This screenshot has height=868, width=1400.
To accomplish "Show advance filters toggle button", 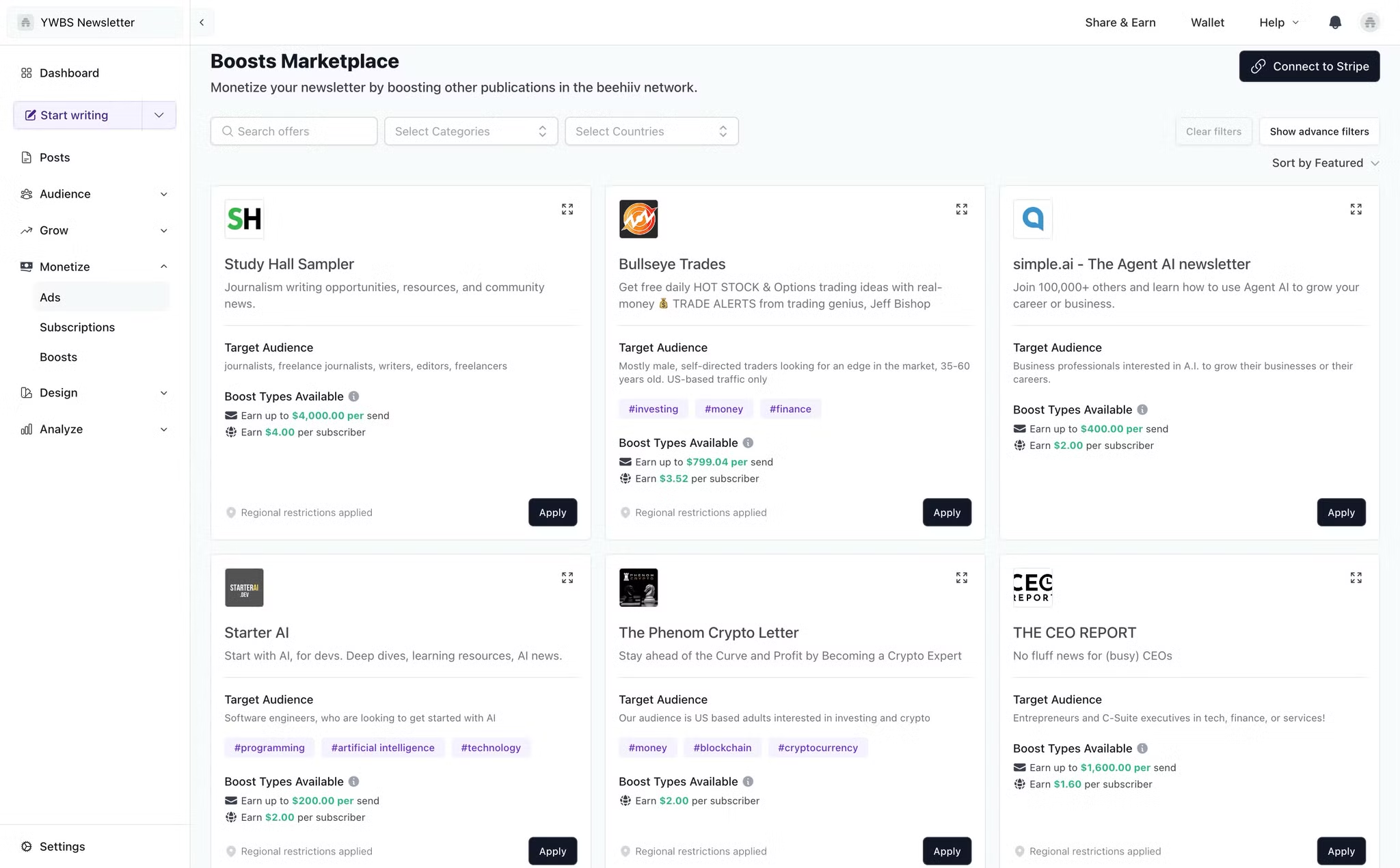I will coord(1320,131).
